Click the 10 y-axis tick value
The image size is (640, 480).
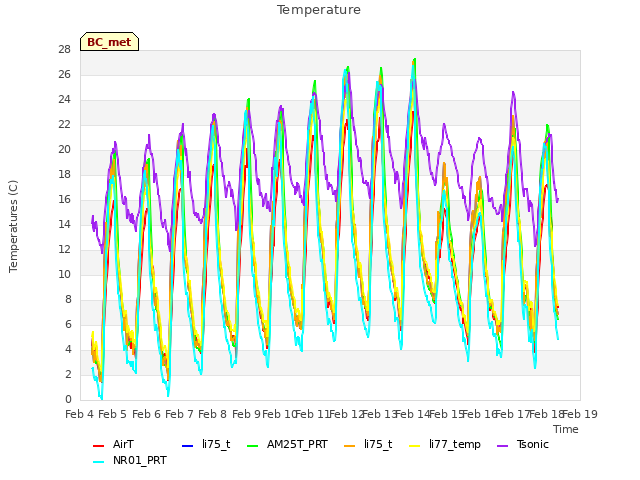tap(64, 274)
